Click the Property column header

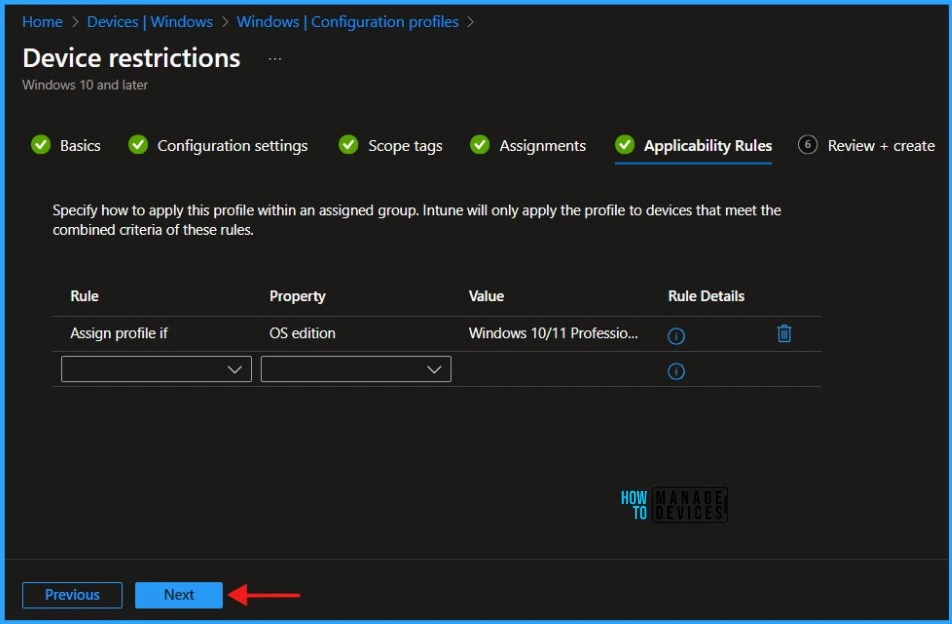click(298, 296)
